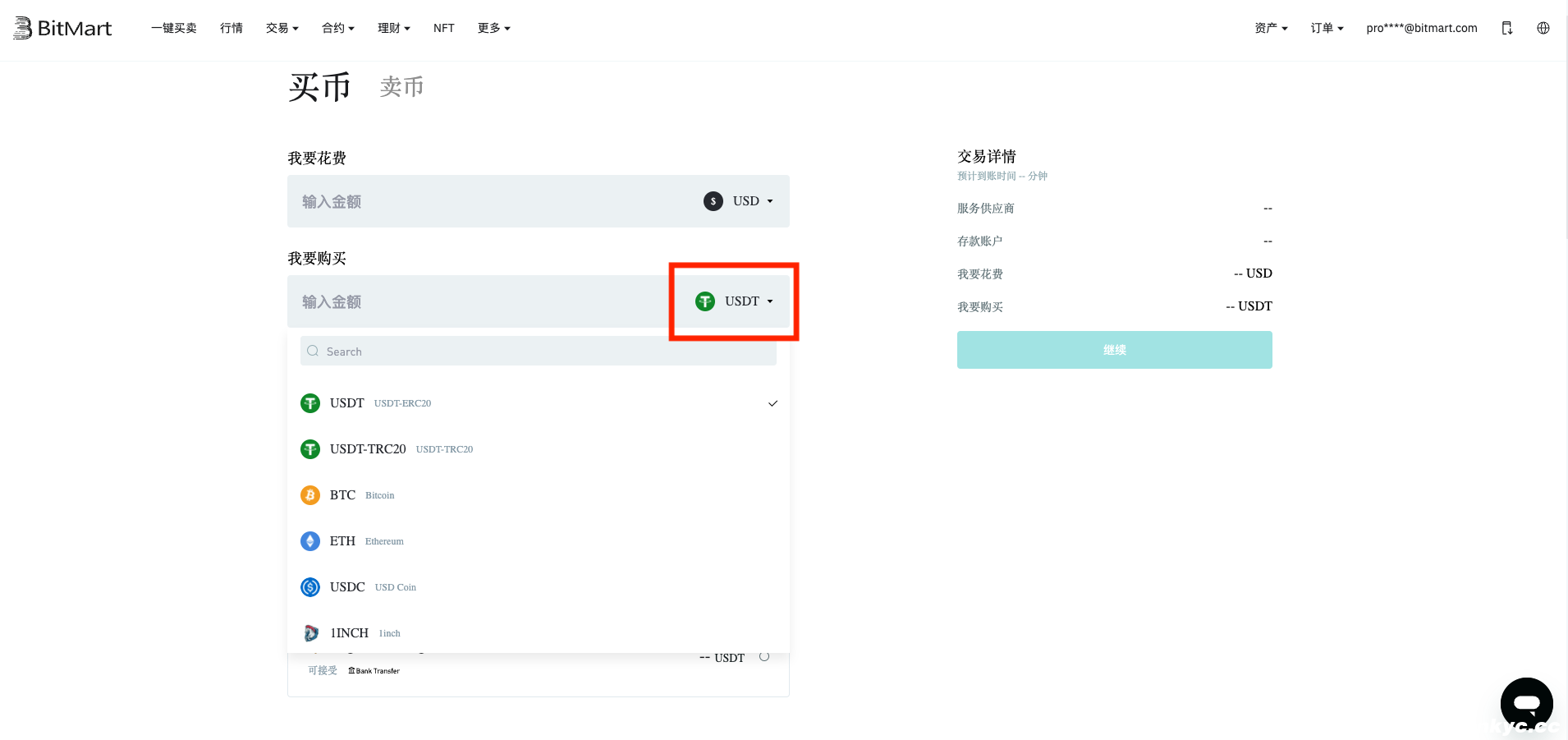
Task: Collapse the USDT coin selector dropdown
Action: pos(735,301)
